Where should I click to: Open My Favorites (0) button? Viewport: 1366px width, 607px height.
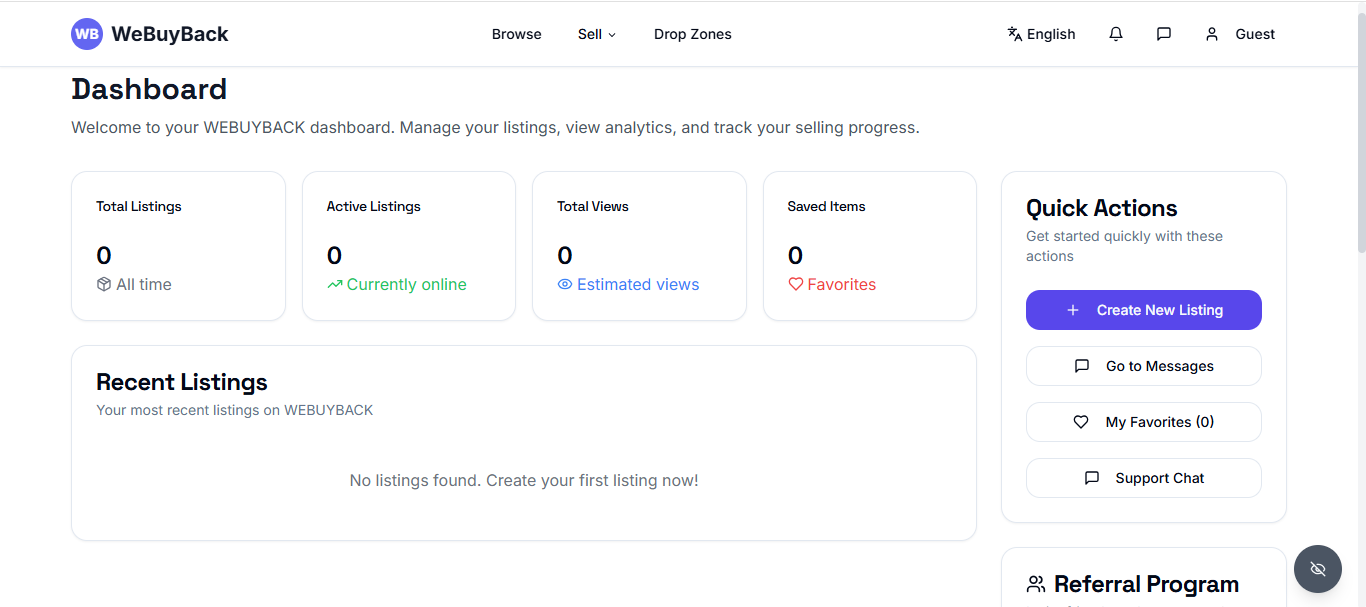tap(1144, 422)
